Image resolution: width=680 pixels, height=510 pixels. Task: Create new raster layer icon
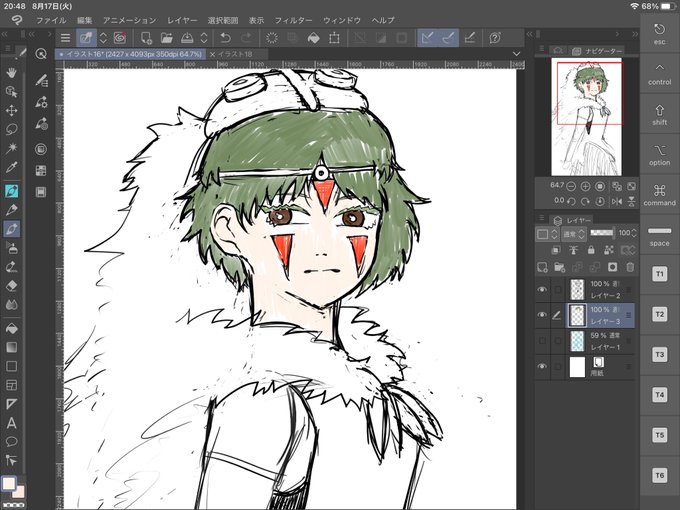[x=543, y=267]
